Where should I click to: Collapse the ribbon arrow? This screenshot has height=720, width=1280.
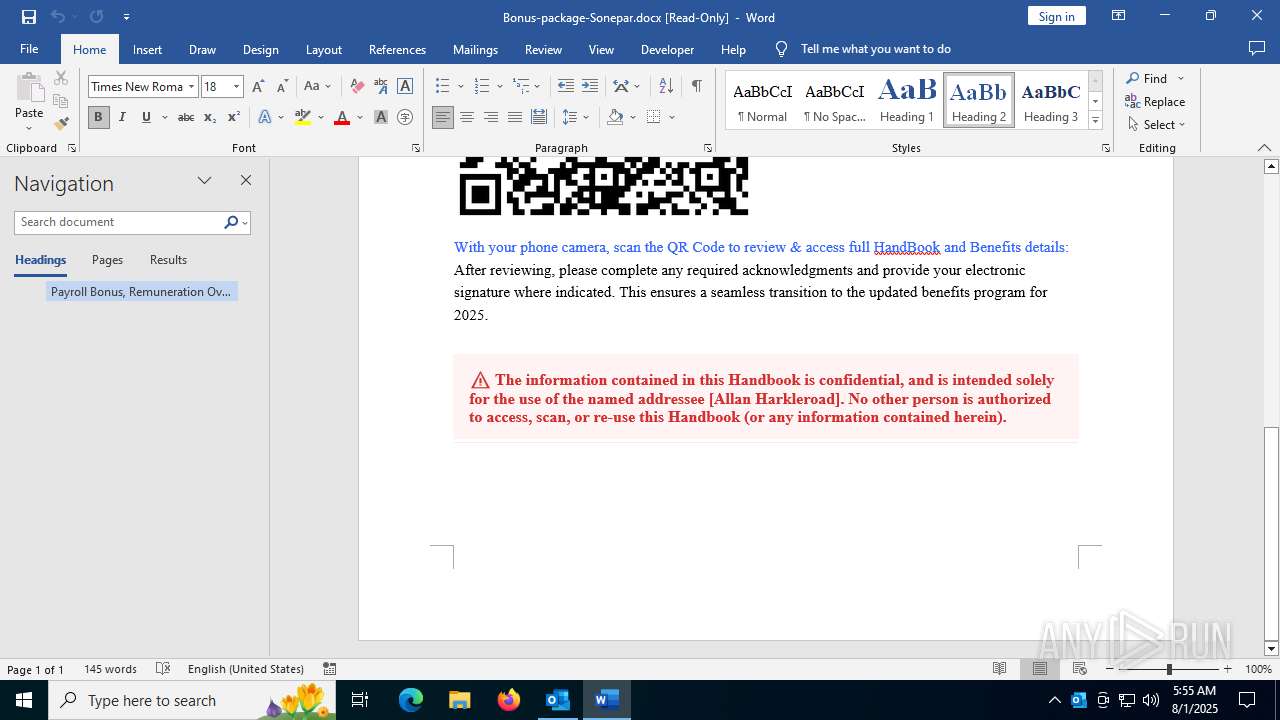1264,148
